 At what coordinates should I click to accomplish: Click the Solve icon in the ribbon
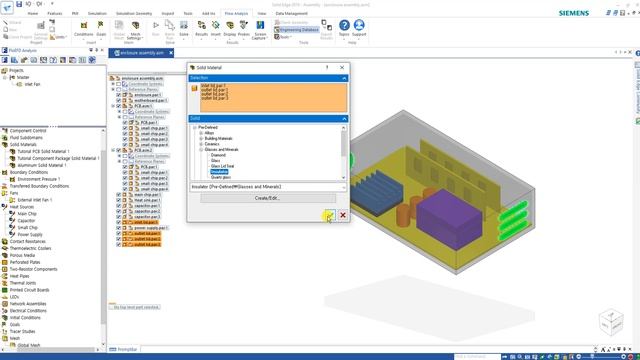184,25
